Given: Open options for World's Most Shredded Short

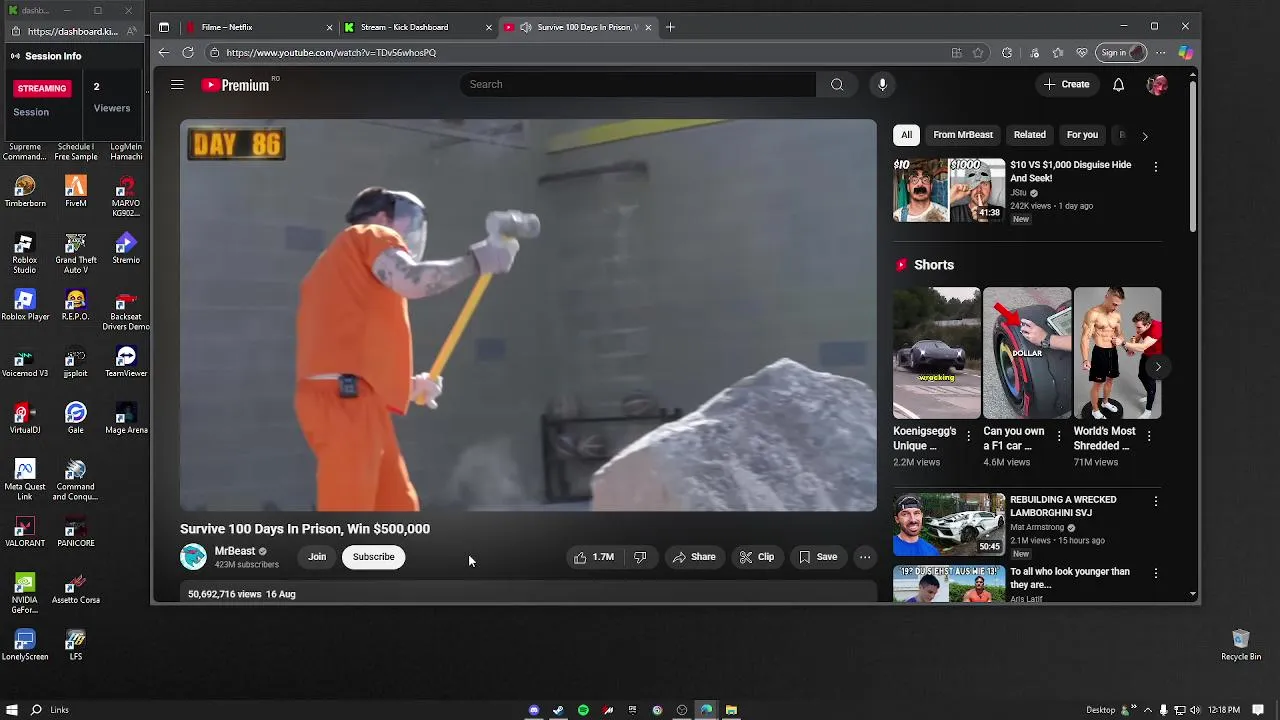Looking at the screenshot, I should pos(1149,436).
